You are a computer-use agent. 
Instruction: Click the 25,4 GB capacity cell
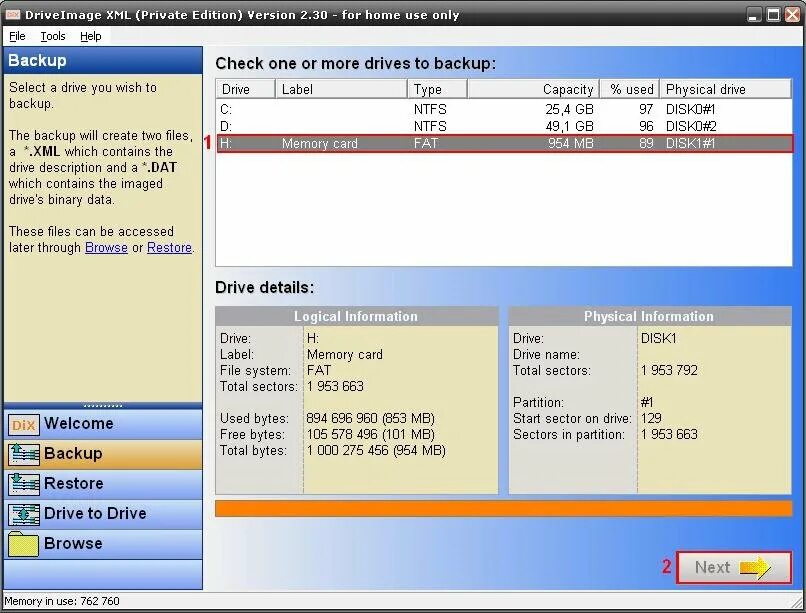click(569, 109)
